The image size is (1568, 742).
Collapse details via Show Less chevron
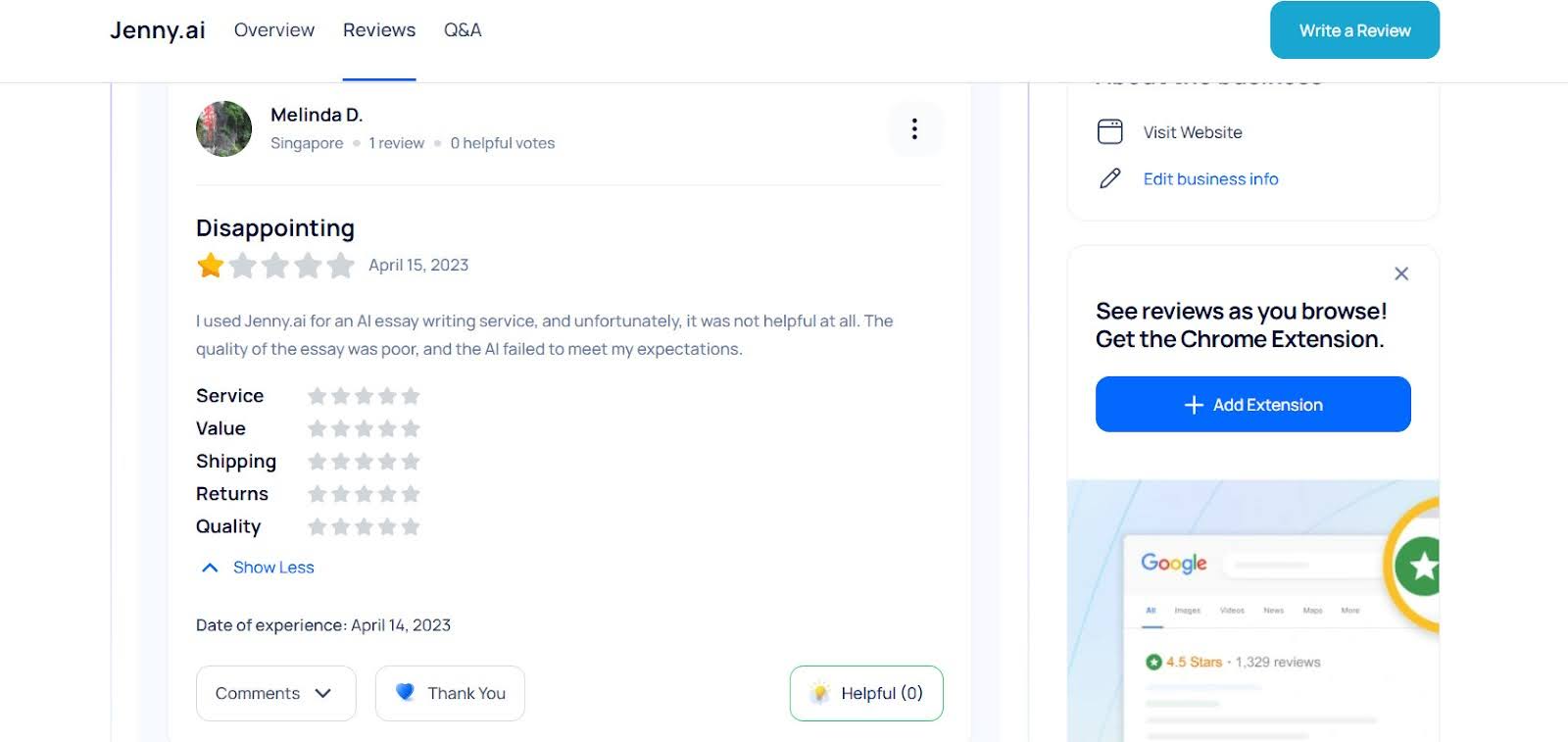pos(209,567)
